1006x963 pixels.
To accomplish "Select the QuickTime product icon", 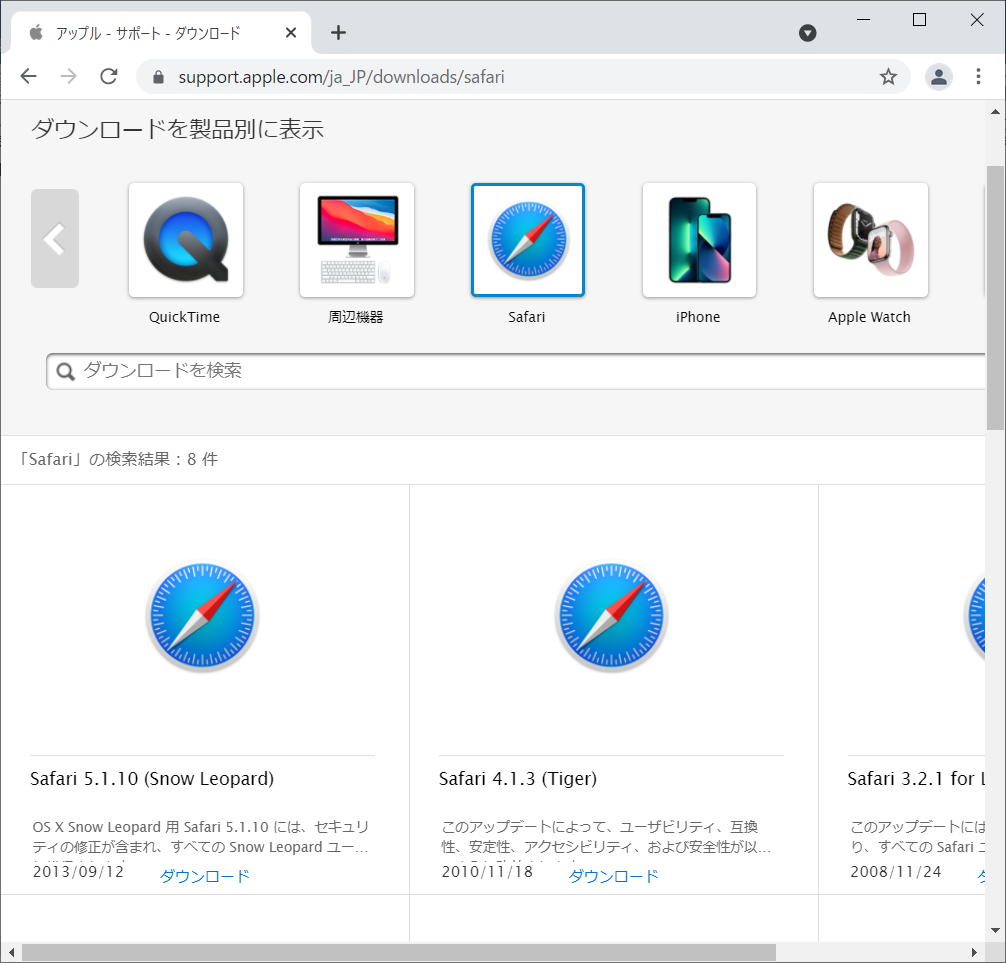I will point(186,240).
